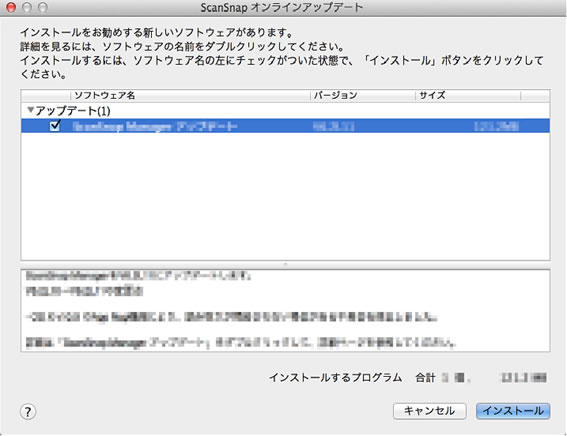Screen dimensions: 567x436
Task: Click the version value in the selected row
Action: coord(333,126)
